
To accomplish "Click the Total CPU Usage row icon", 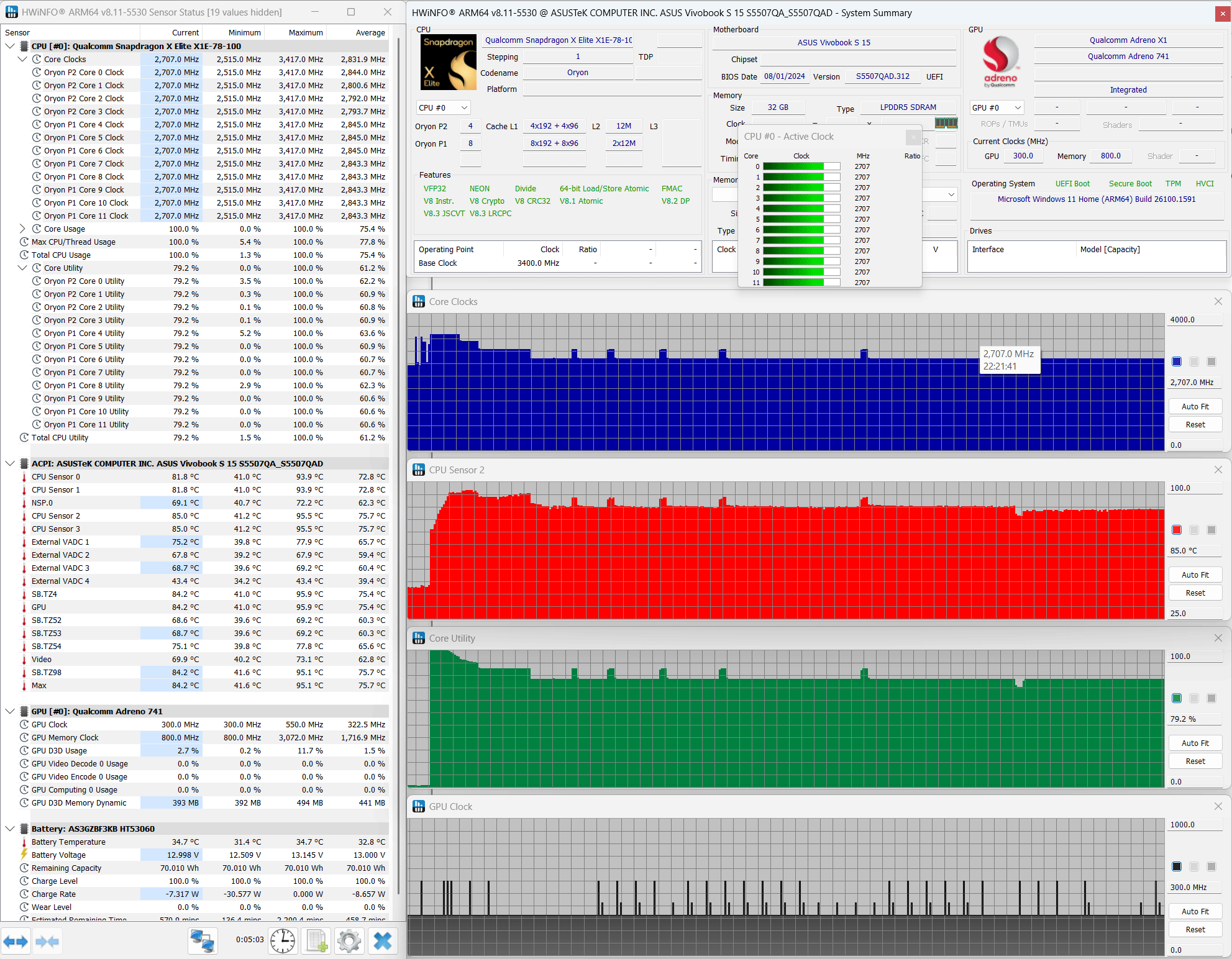I will tap(24, 255).
